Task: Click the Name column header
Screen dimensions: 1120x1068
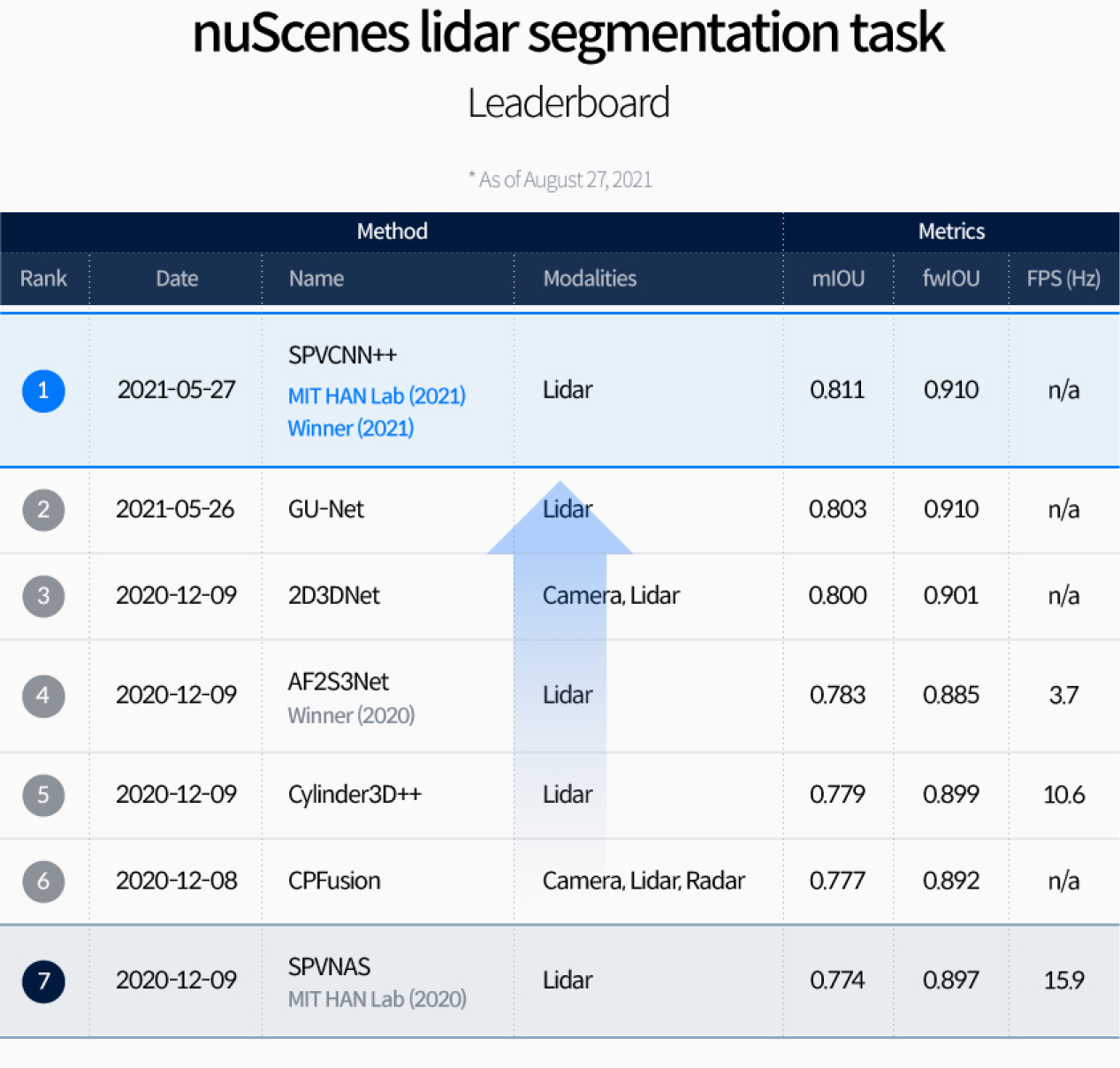Action: (316, 278)
